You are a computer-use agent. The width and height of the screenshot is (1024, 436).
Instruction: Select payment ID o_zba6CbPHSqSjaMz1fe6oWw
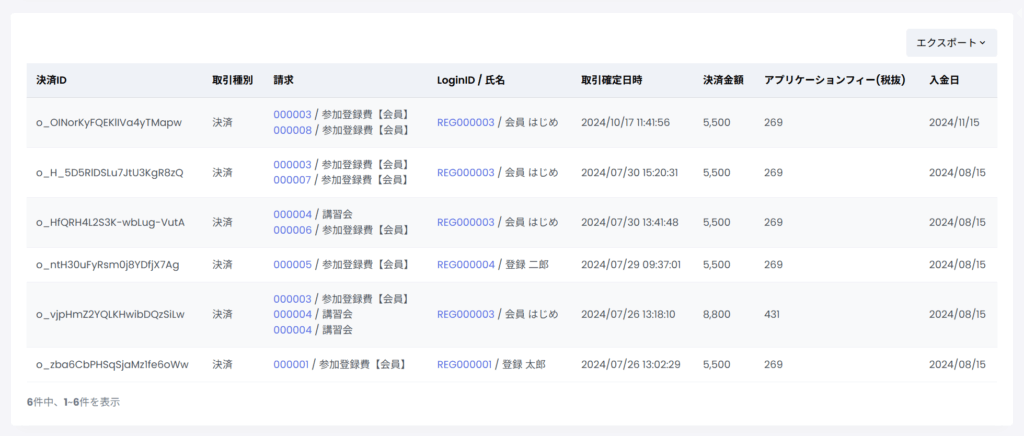pos(111,365)
